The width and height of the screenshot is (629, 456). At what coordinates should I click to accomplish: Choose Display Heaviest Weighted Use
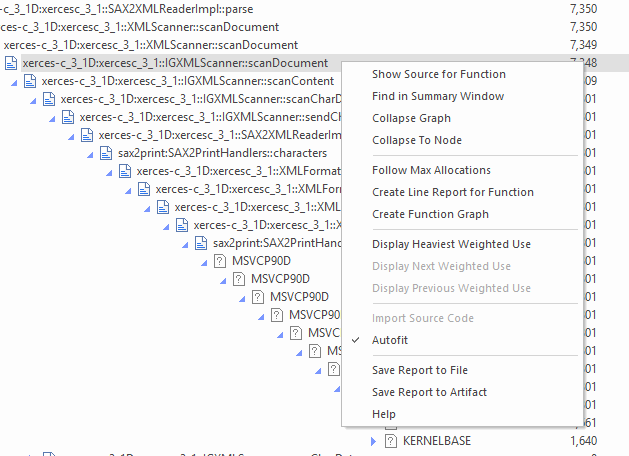pos(451,244)
